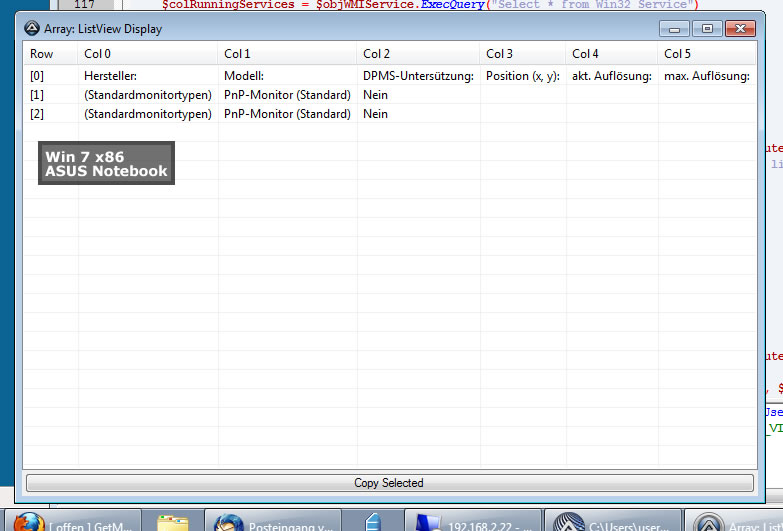Image resolution: width=783 pixels, height=531 pixels.
Task: Select row [0] with Hersteller entry
Action: [x=115, y=76]
